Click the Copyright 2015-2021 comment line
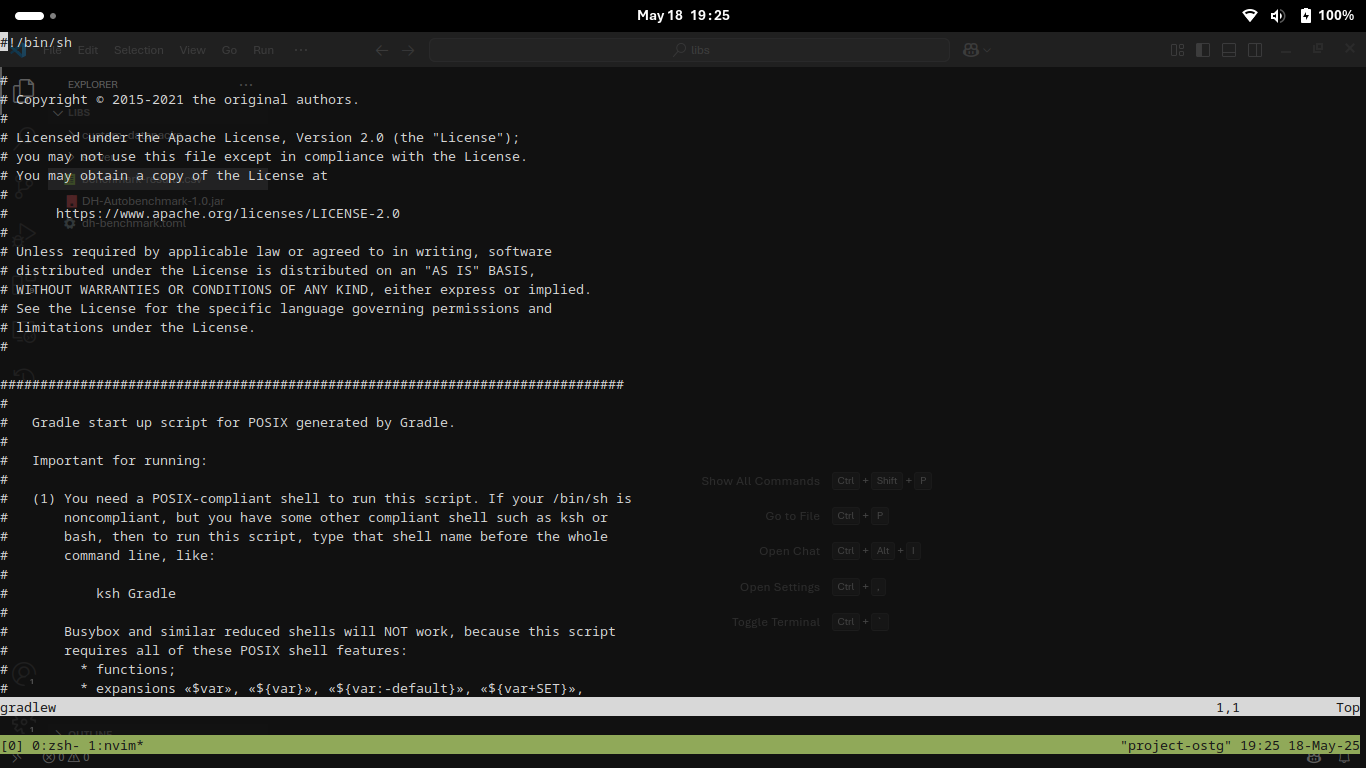Image resolution: width=1366 pixels, height=768 pixels. click(180, 99)
